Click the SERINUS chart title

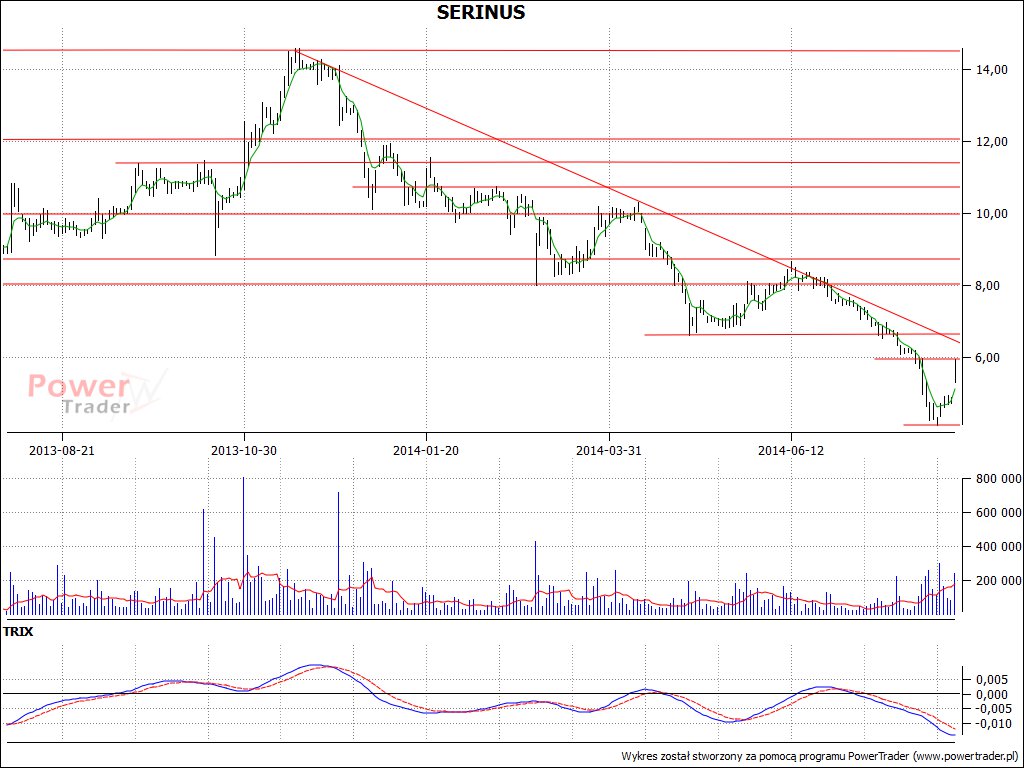click(x=481, y=12)
